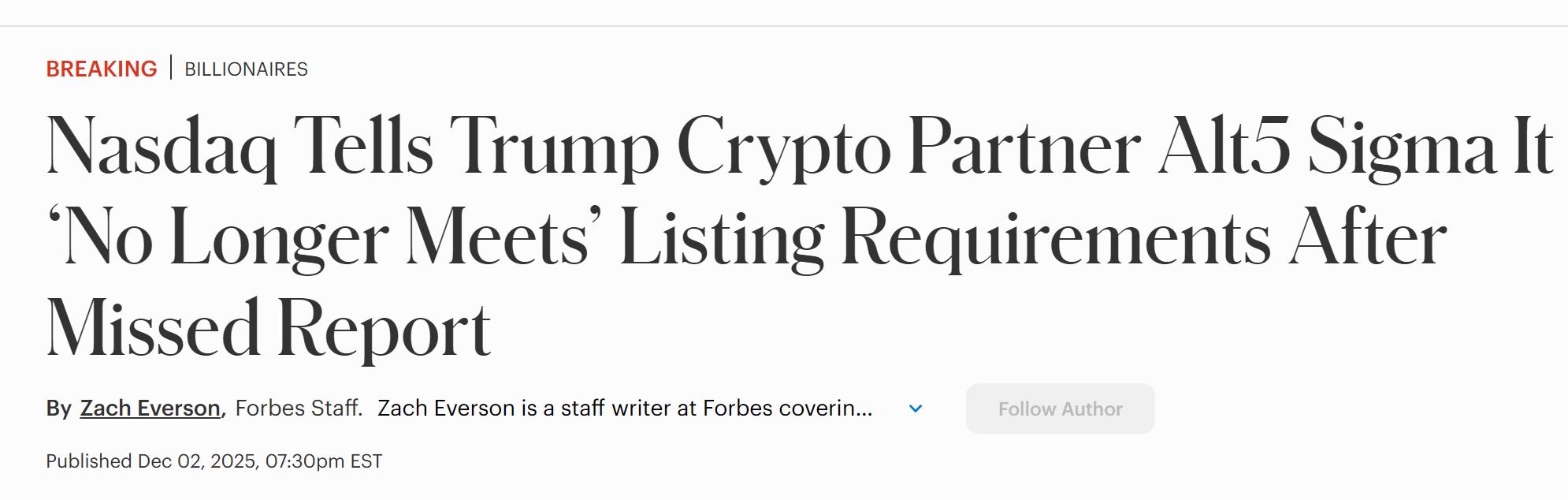Expand the author bio chevron
This screenshot has height=500, width=1568.
tap(915, 409)
